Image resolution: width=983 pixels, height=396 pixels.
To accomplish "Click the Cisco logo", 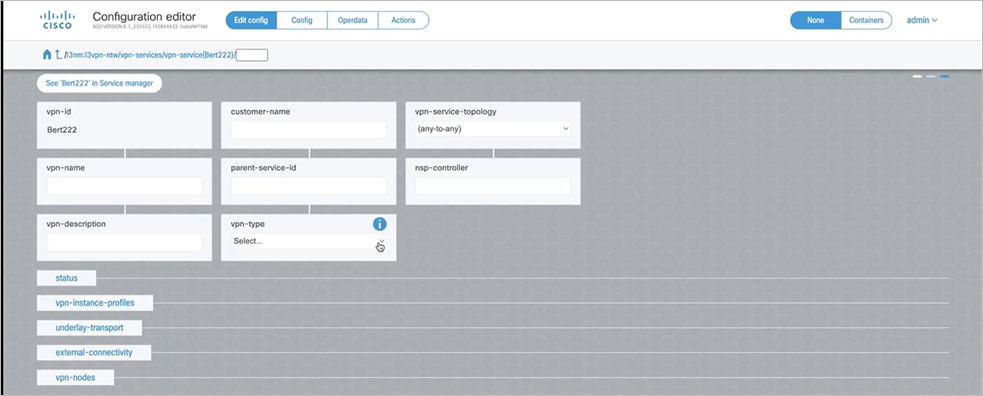I will click(x=57, y=19).
